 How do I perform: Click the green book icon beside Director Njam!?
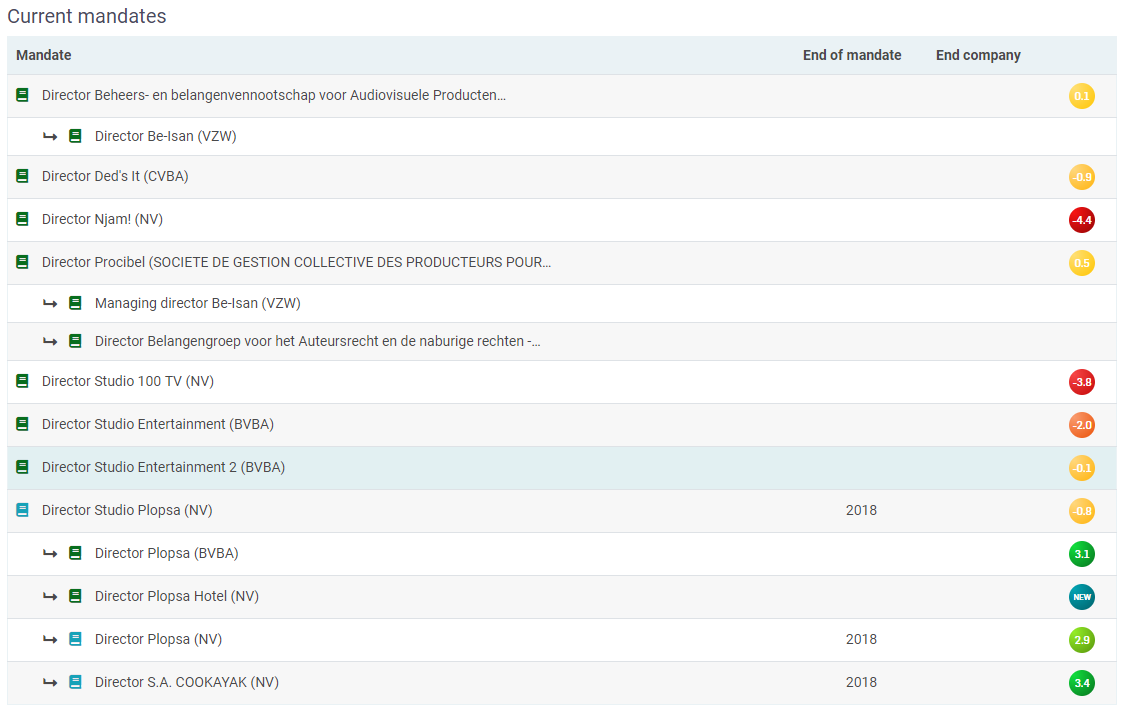[x=23, y=219]
